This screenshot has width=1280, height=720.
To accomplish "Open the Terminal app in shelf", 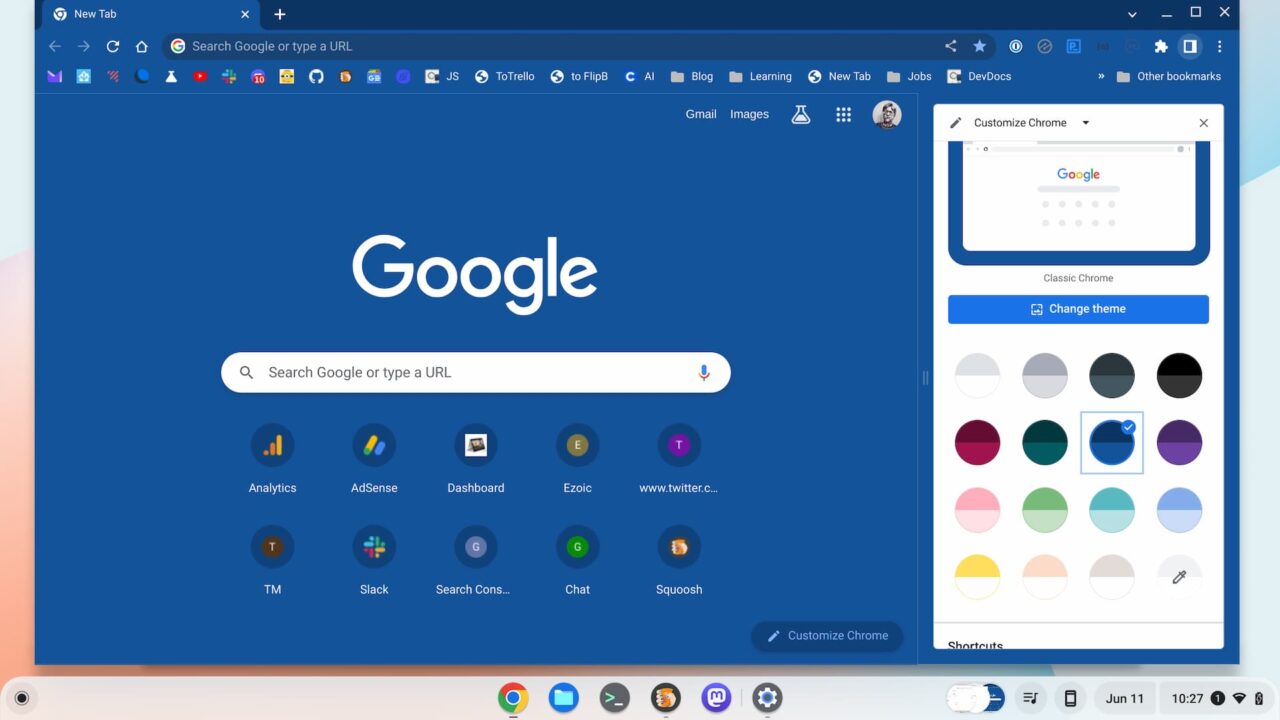I will (615, 698).
